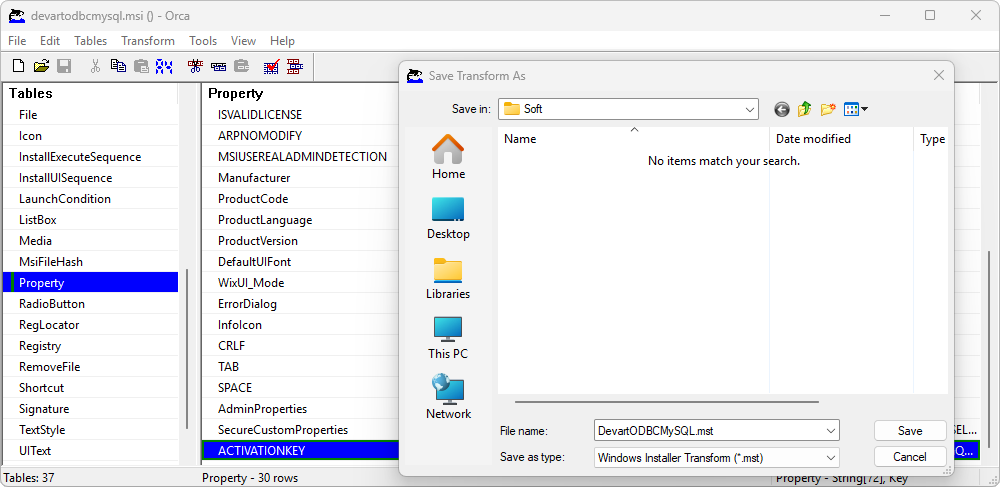Viewport: 1000px width, 487px height.
Task: Click the Cut scissors toolbar icon
Action: point(96,66)
